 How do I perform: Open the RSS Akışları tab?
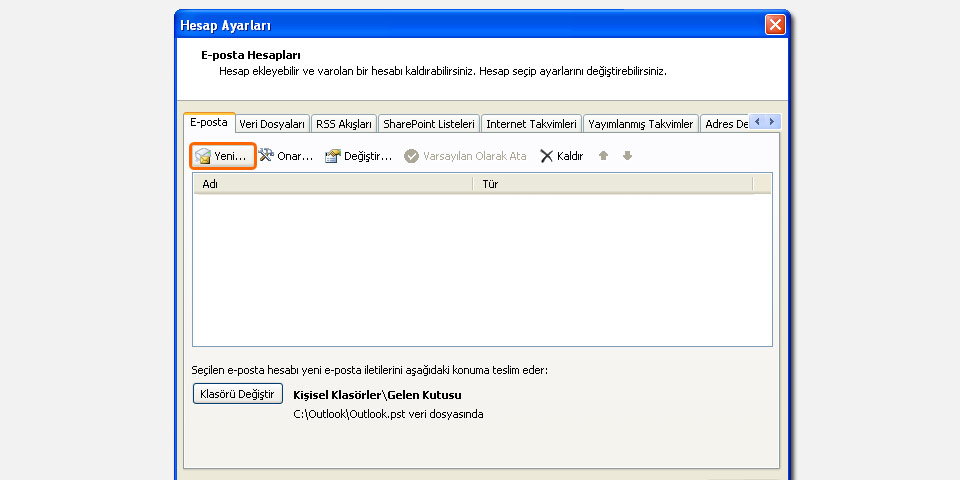343,124
